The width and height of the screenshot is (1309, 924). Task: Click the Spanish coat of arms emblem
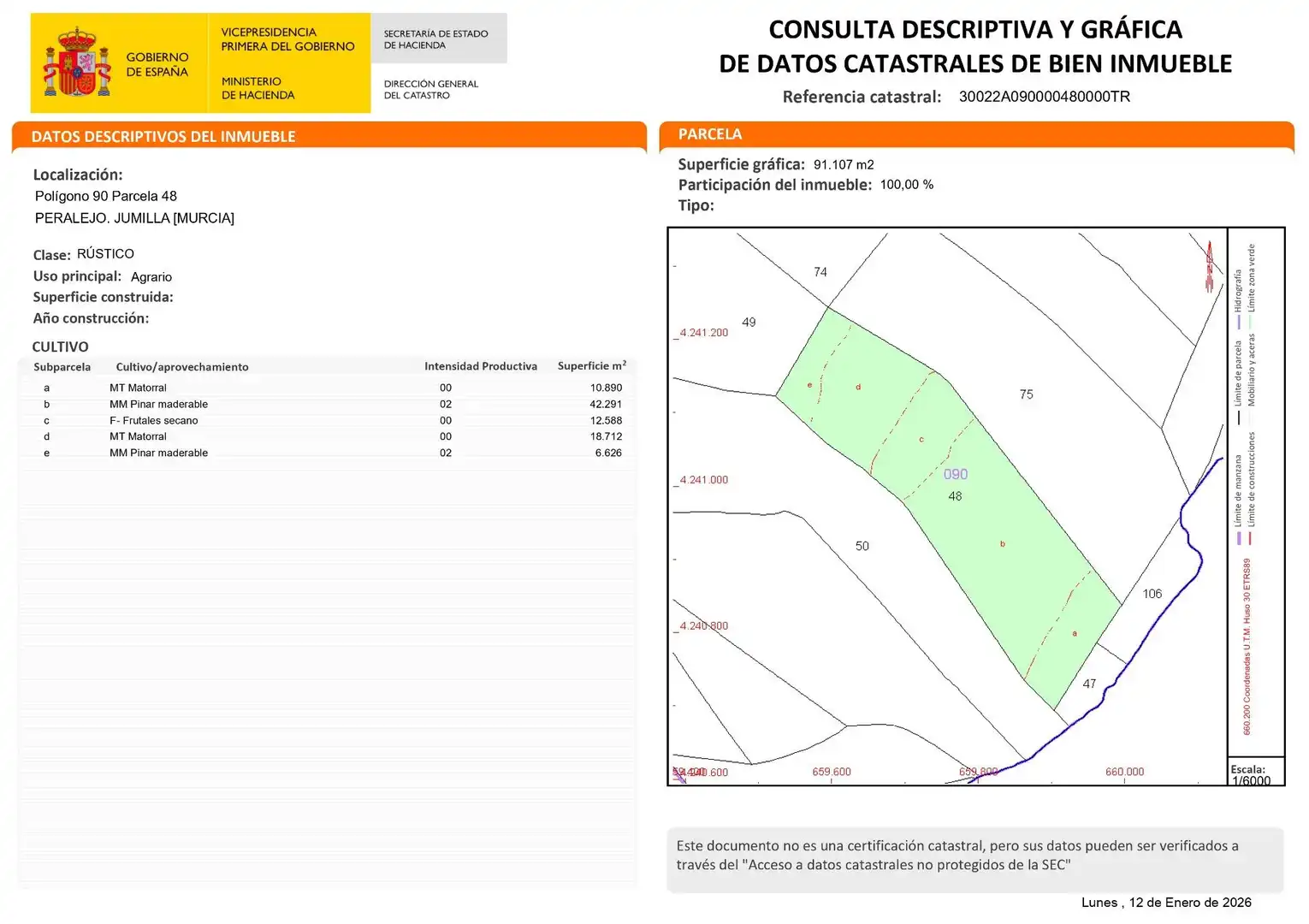[77, 62]
